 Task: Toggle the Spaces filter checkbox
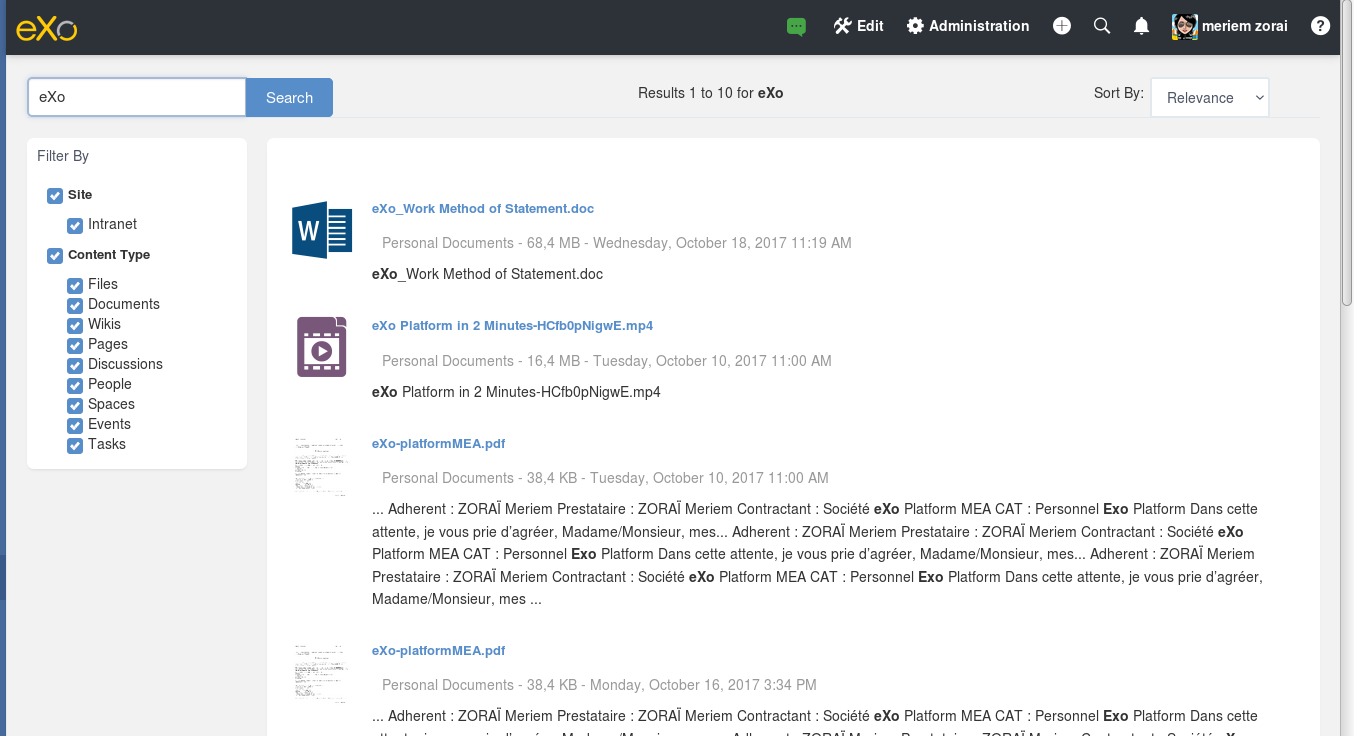pos(75,406)
